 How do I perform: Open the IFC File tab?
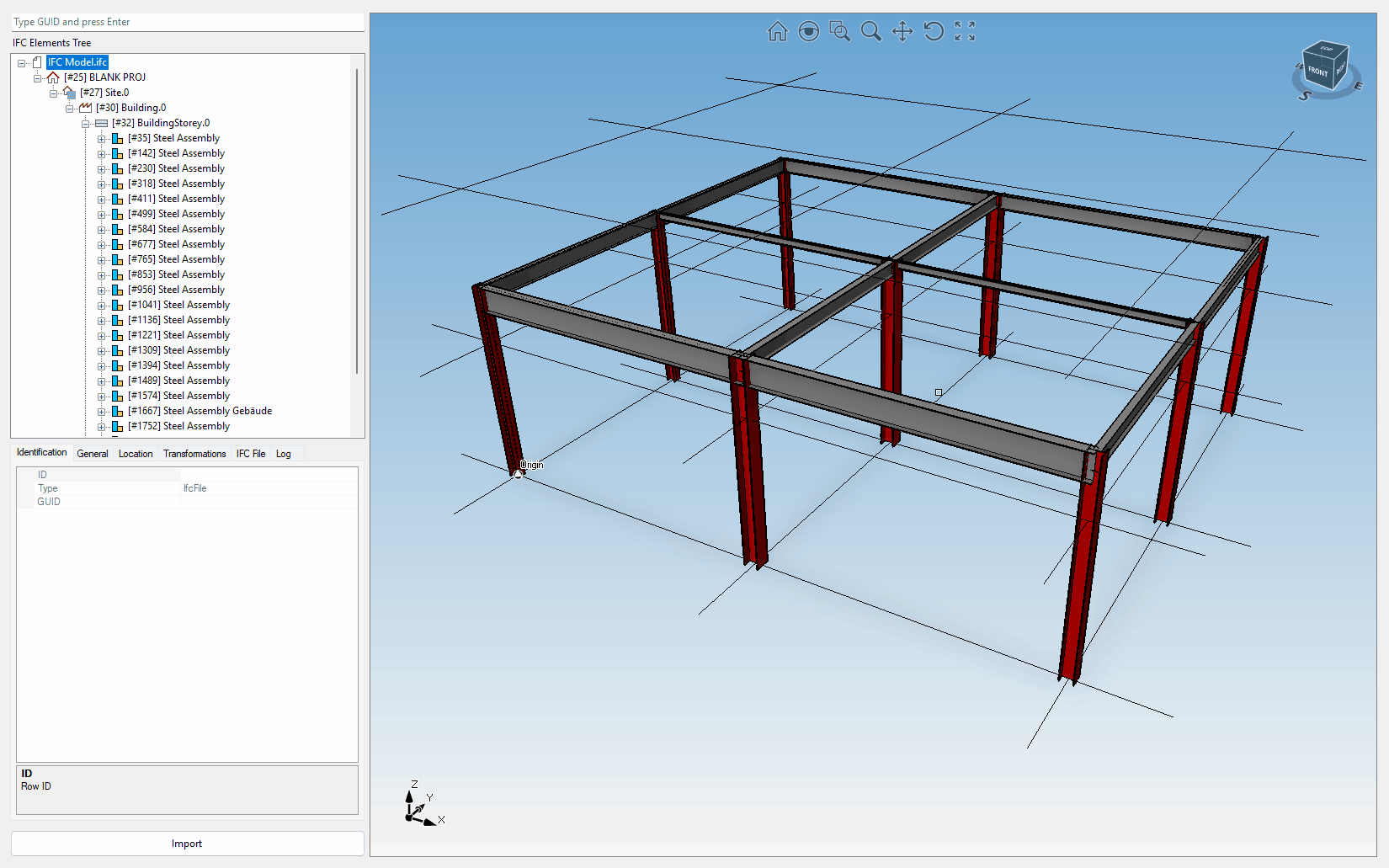pos(250,454)
